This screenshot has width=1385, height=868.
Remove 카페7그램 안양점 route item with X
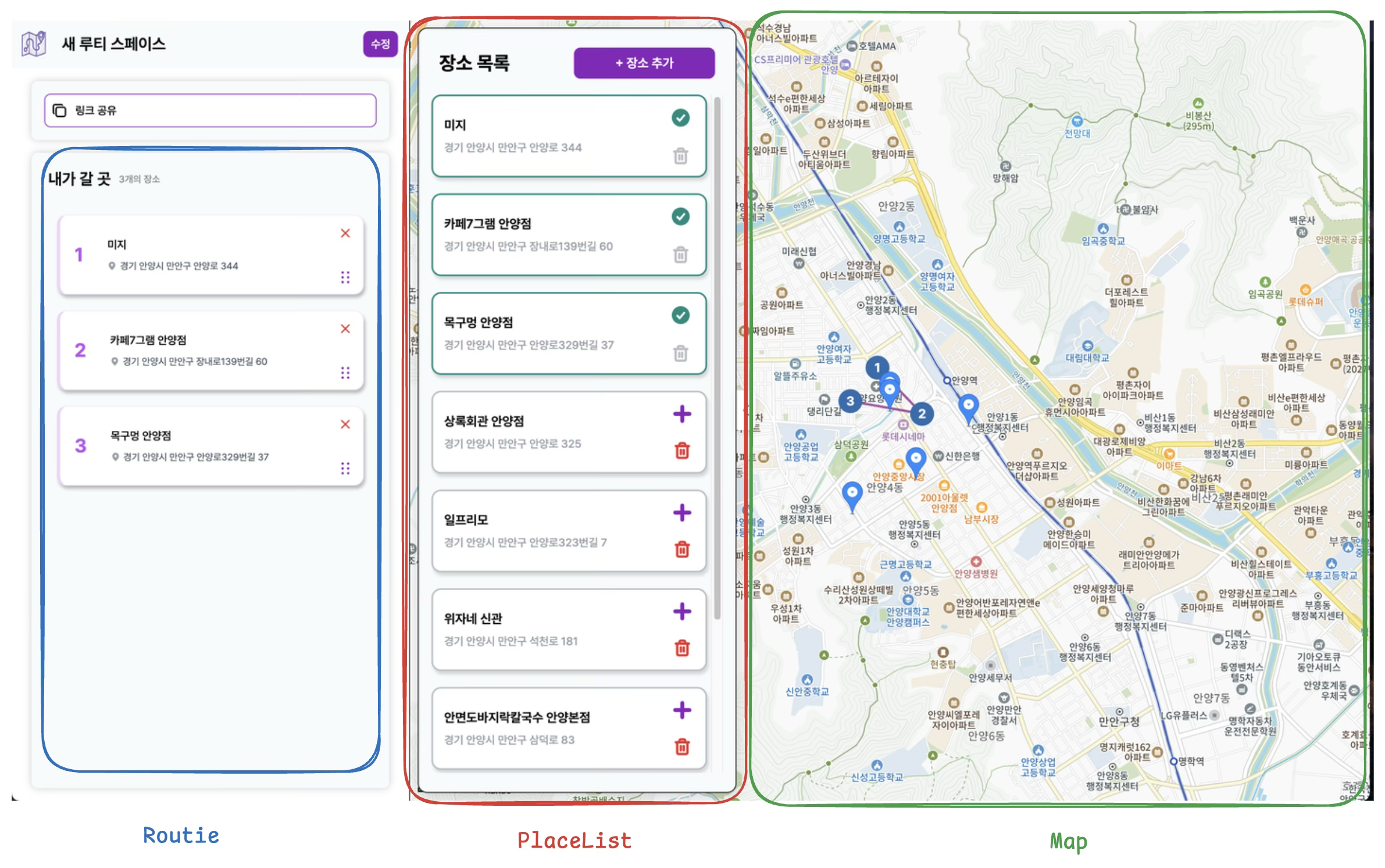[345, 329]
